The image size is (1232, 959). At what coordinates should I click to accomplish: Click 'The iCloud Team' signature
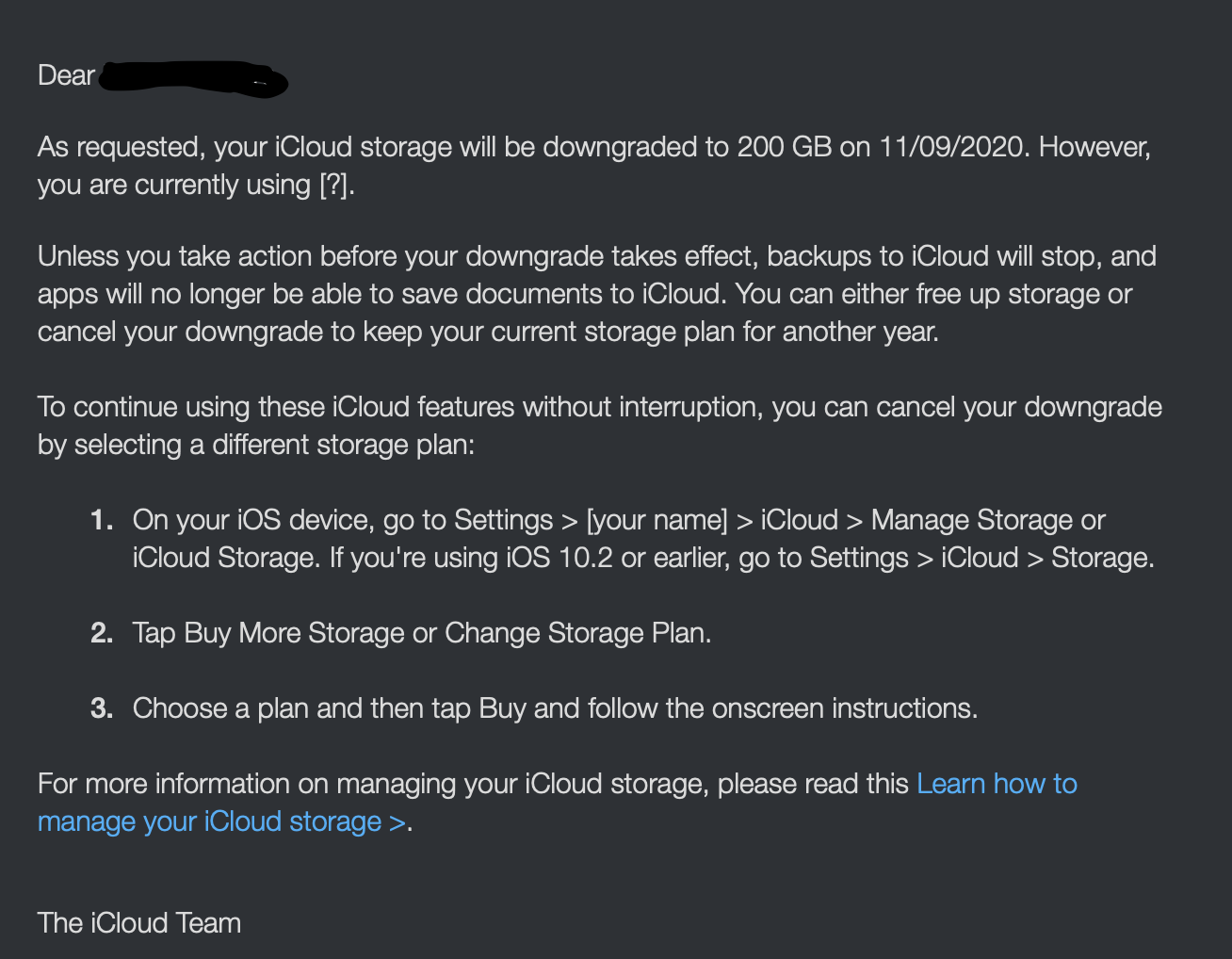point(139,923)
